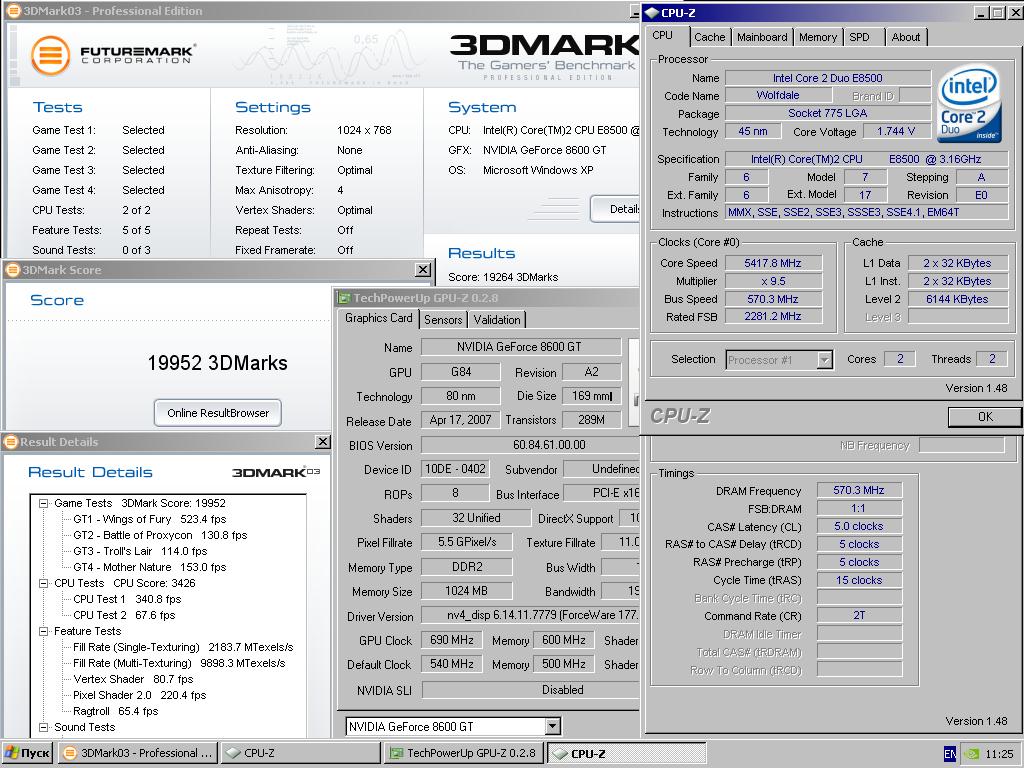
Task: Select CPU Test 2 67.6 fps row
Action: pyautogui.click(x=123, y=615)
